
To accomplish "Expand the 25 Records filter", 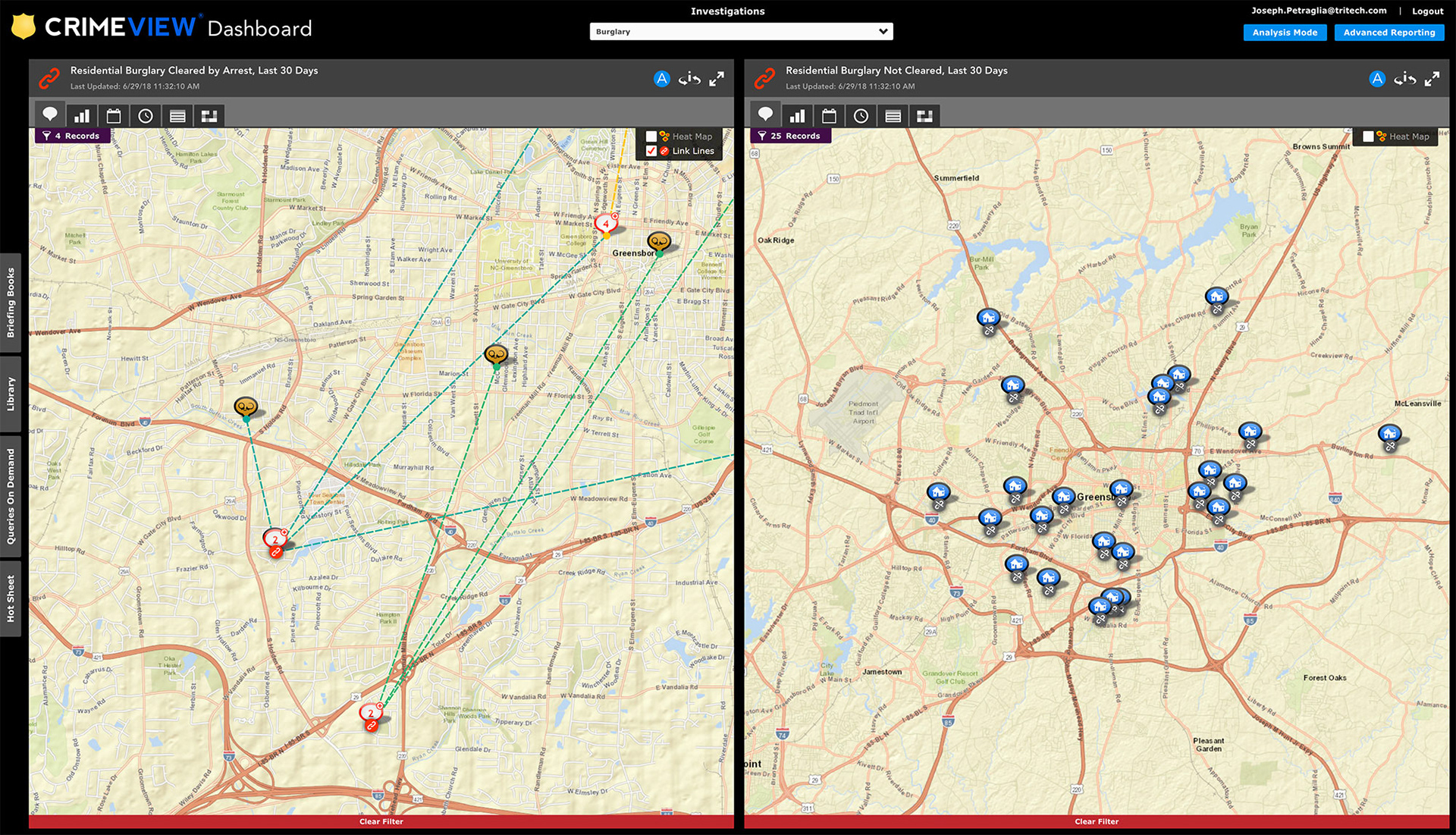I will coord(790,136).
